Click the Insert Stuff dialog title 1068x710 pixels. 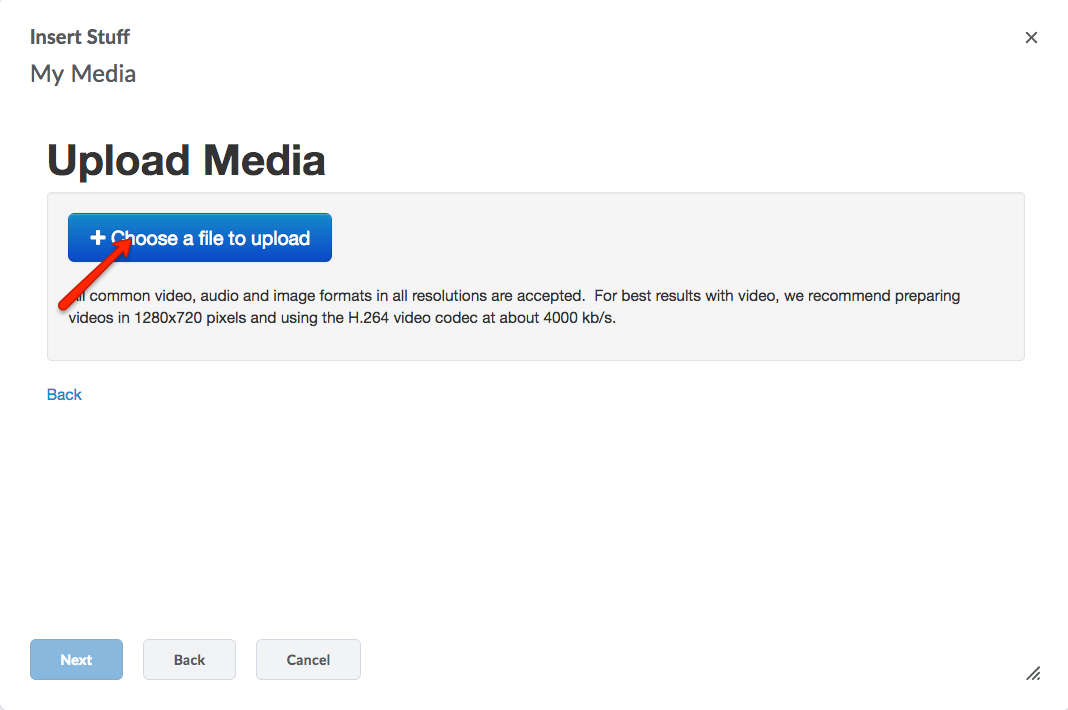click(x=80, y=37)
